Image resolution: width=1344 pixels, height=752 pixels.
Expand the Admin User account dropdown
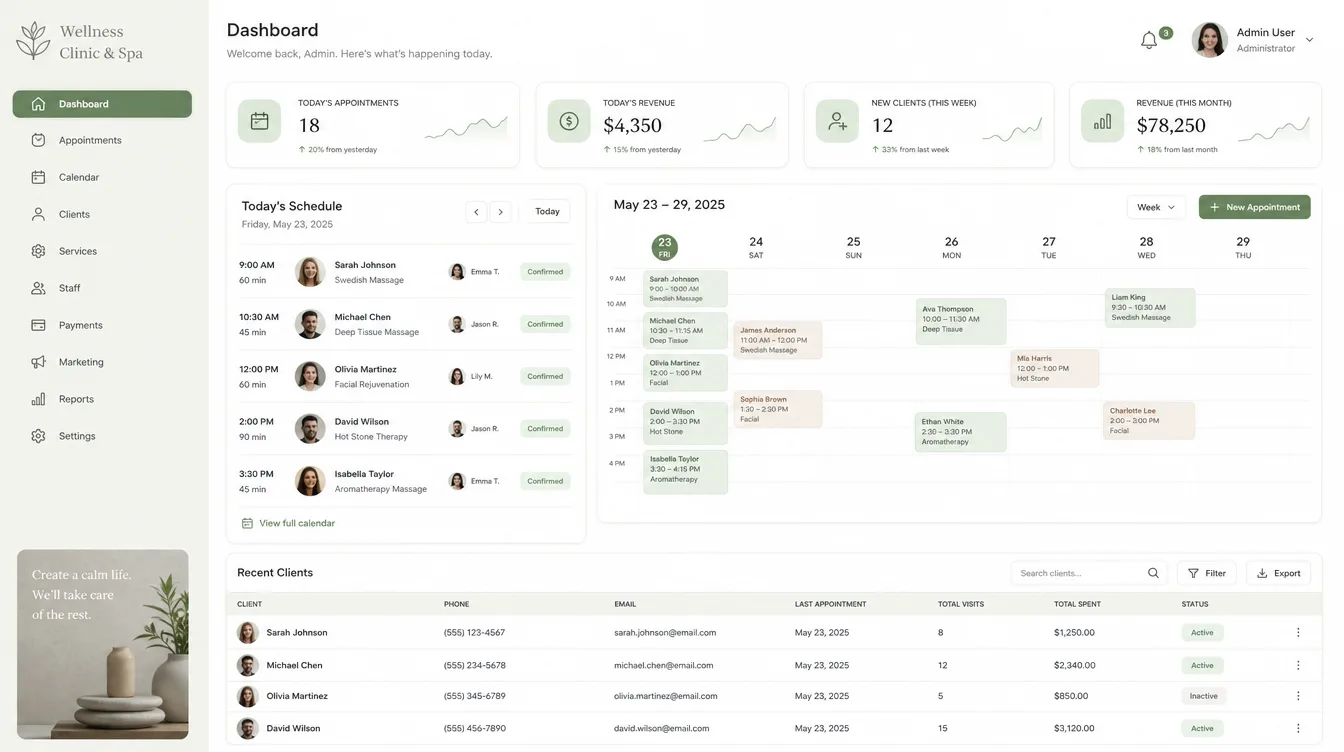1309,41
